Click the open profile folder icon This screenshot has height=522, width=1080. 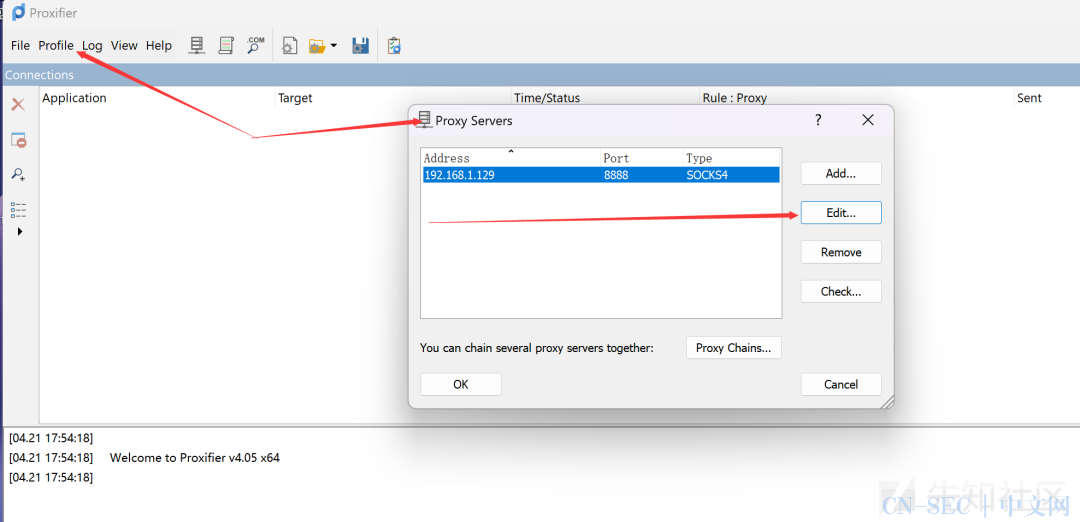pos(317,46)
